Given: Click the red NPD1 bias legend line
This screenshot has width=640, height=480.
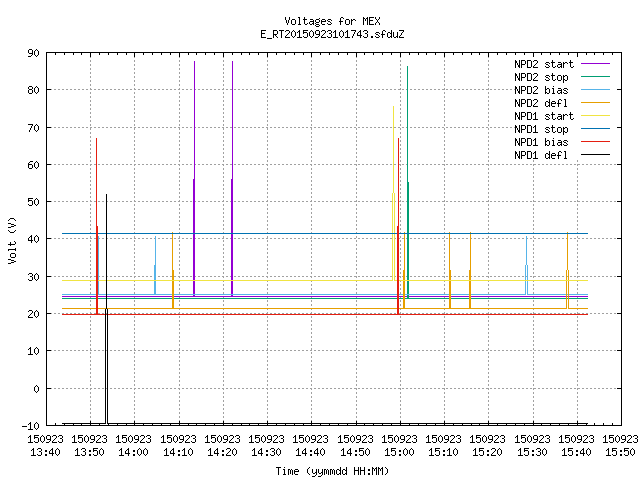Looking at the screenshot, I should click(595, 142).
